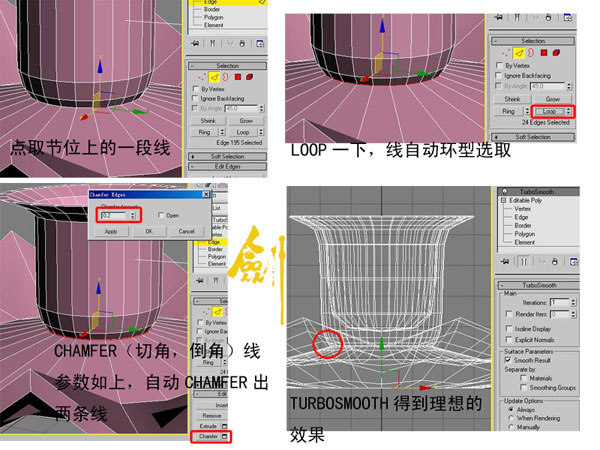Select Element sub-object icon in Edge 195 Selected panel
This screenshot has width=600, height=450.
click(x=249, y=77)
